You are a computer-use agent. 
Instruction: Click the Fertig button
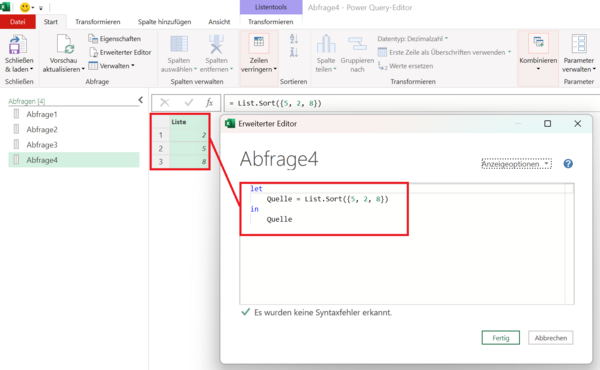[501, 338]
